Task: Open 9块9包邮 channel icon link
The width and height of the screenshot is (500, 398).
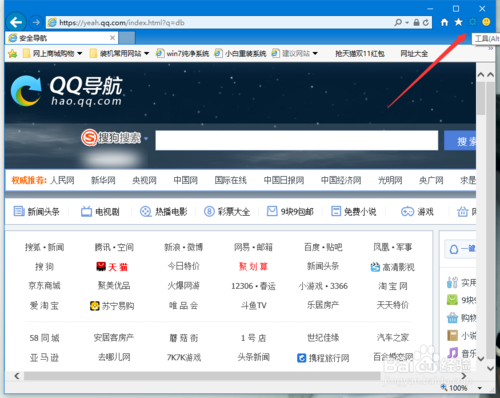Action: (290, 211)
